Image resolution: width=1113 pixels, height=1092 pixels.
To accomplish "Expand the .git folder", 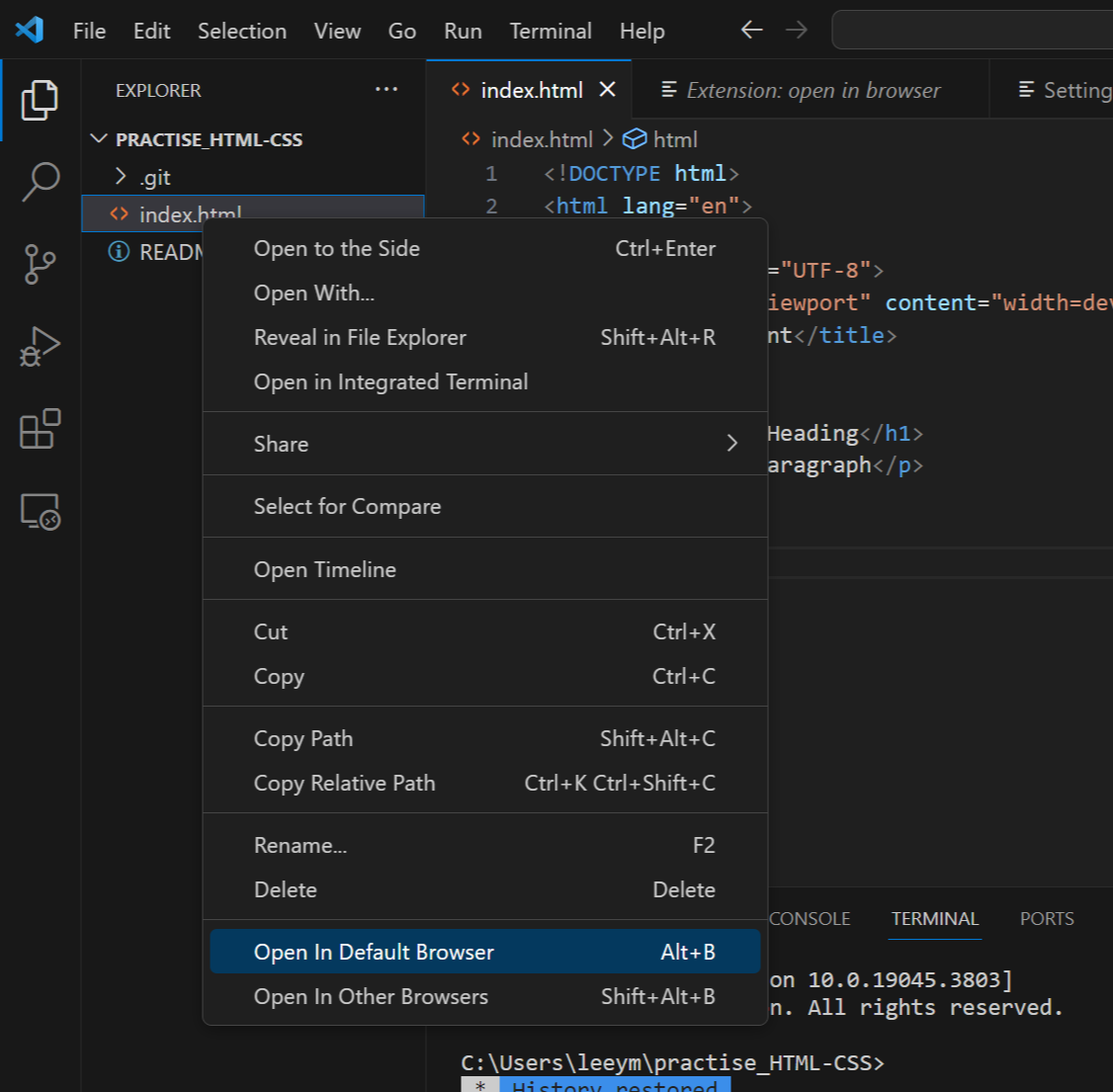I will 119,177.
